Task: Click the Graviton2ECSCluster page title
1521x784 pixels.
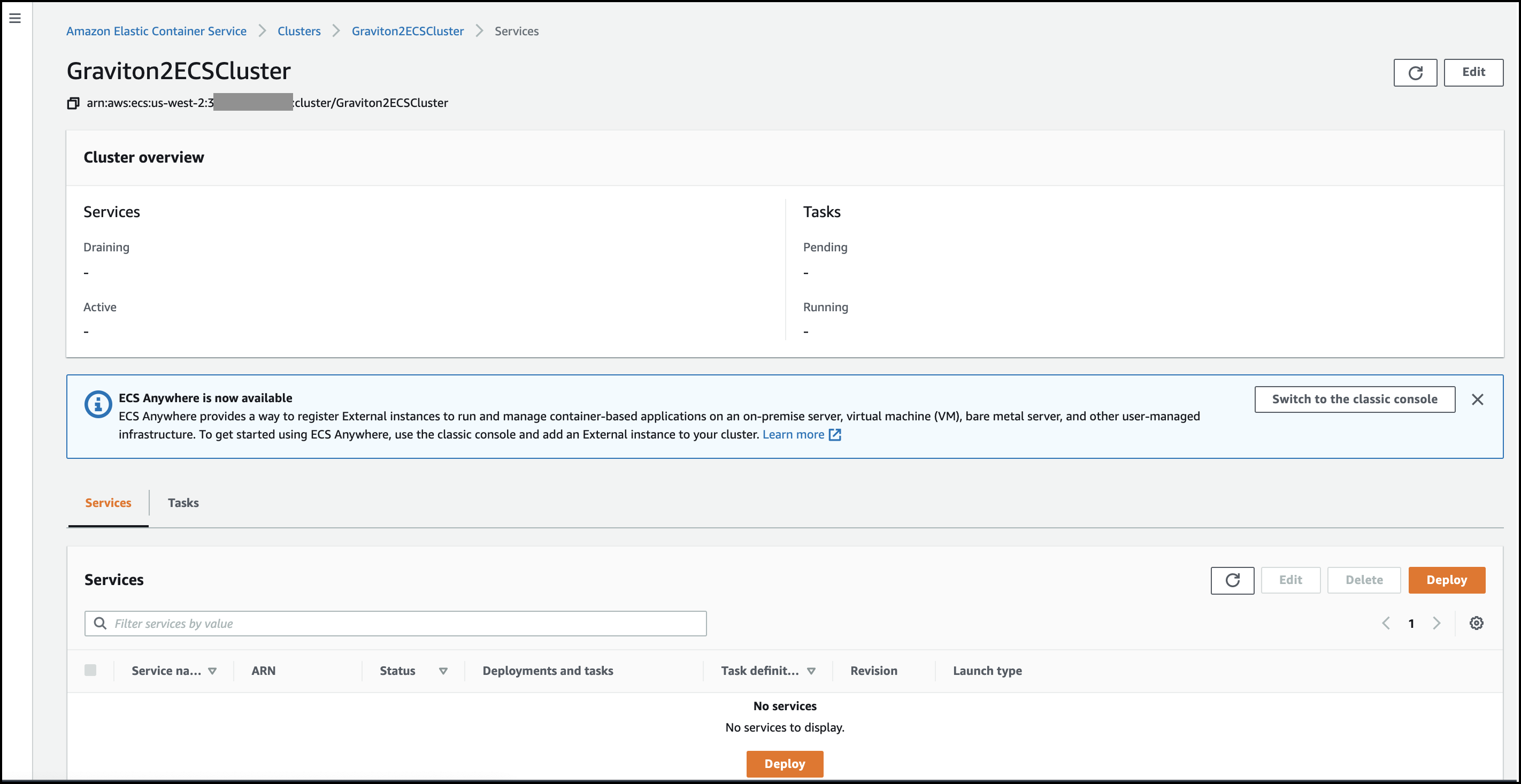Action: point(178,71)
